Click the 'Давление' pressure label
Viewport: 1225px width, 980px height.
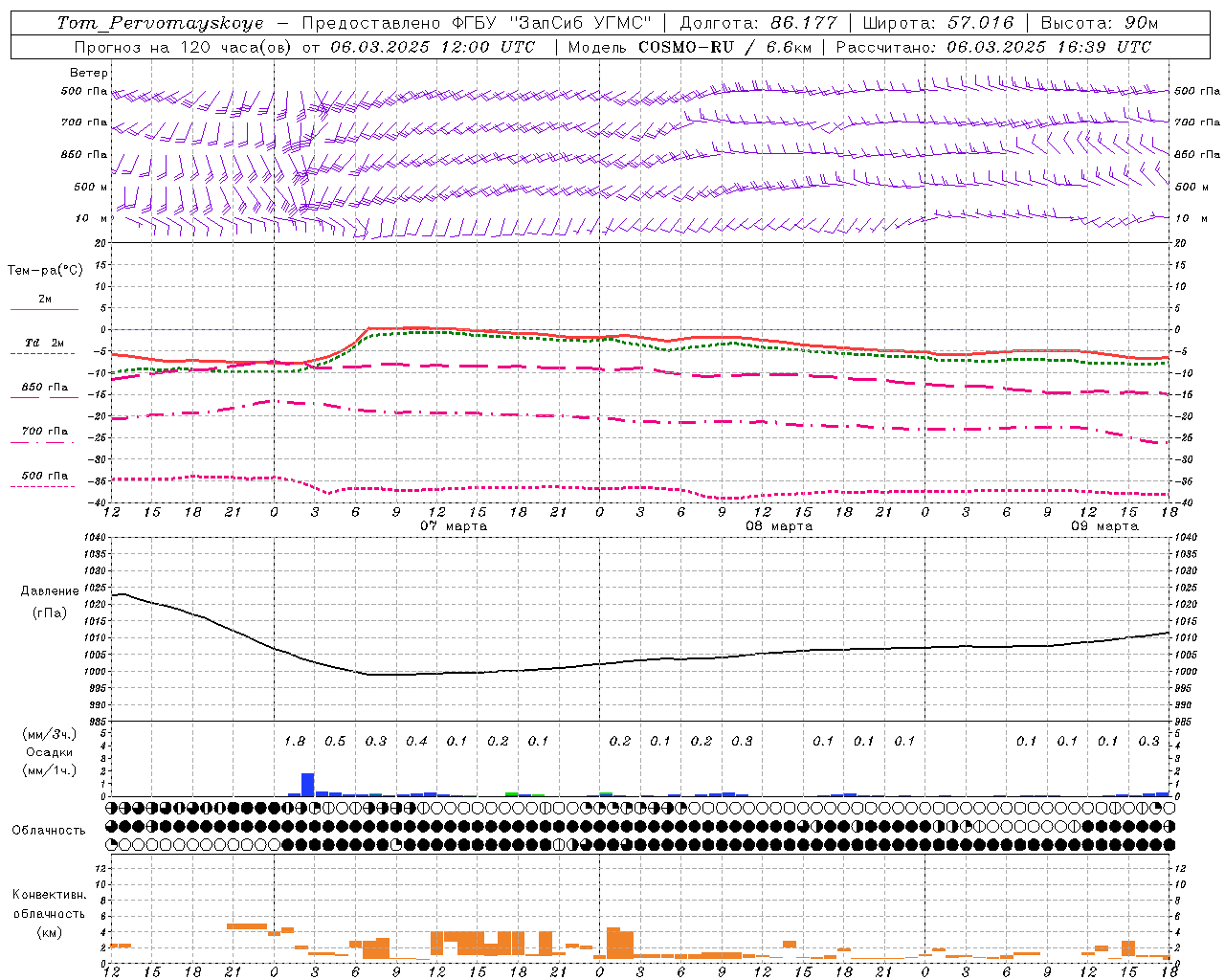coord(50,591)
